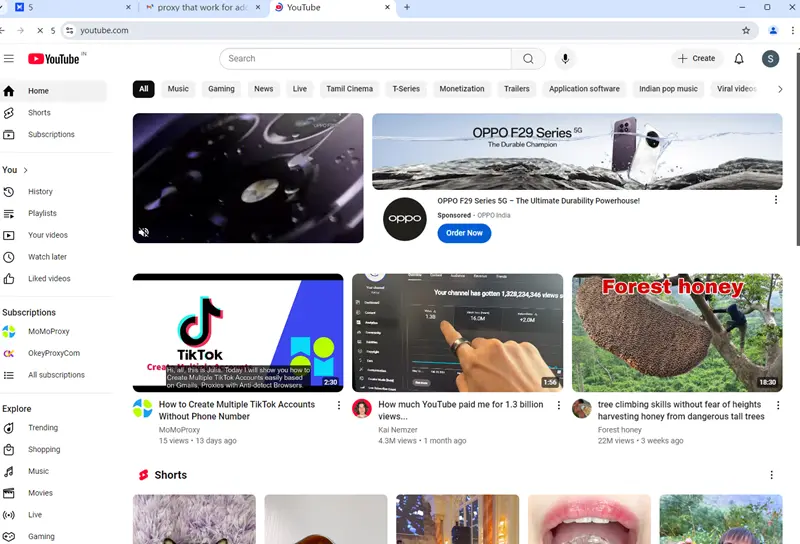Filter by the Gaming chip
Screen dimensions: 800x544
[x=221, y=89]
